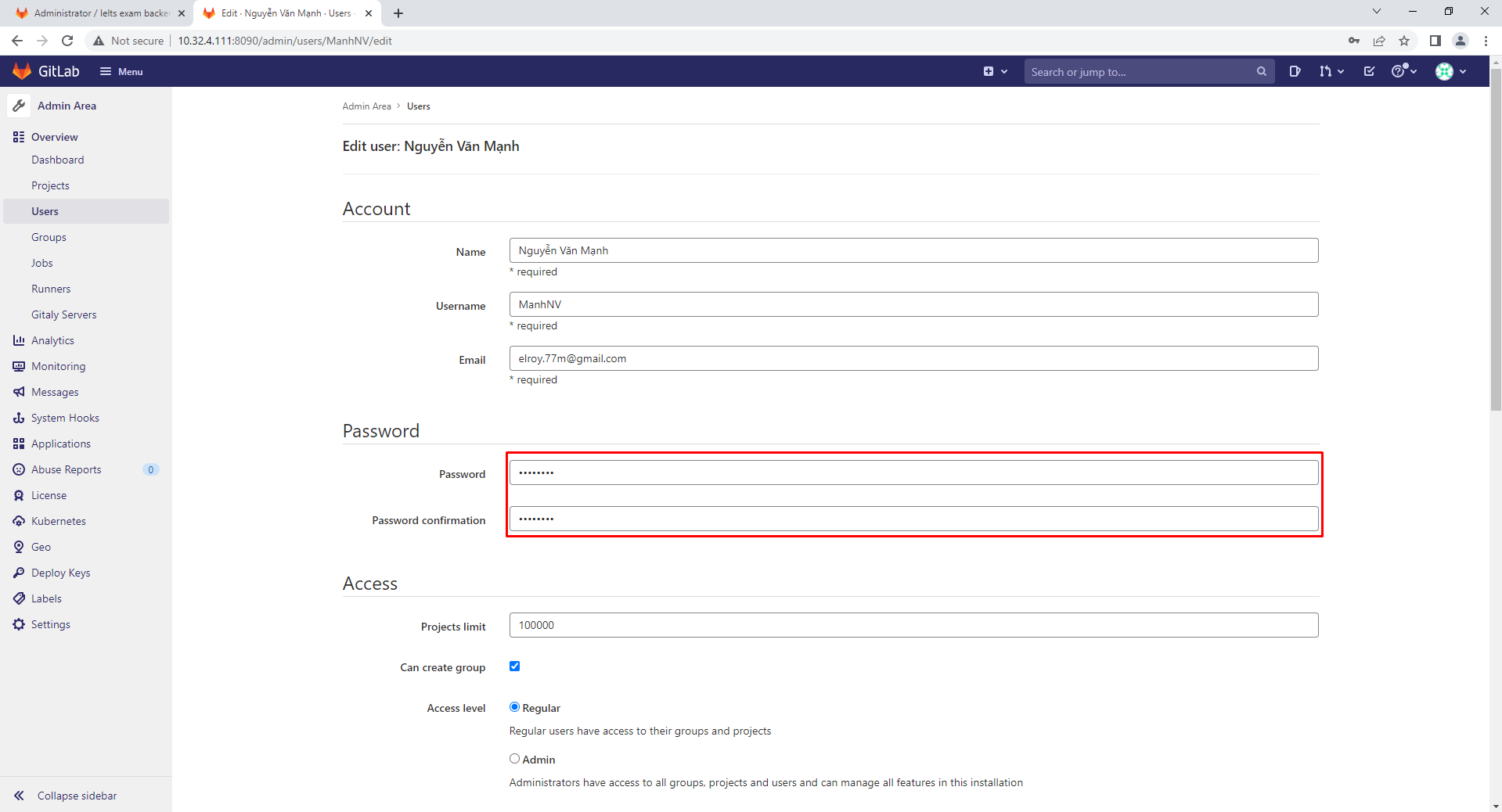Open Projects in the sidebar
1502x812 pixels.
[x=50, y=185]
